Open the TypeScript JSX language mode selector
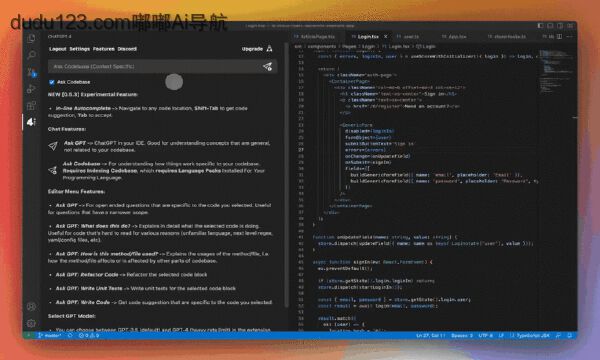This screenshot has width=600, height=360. [x=530, y=336]
